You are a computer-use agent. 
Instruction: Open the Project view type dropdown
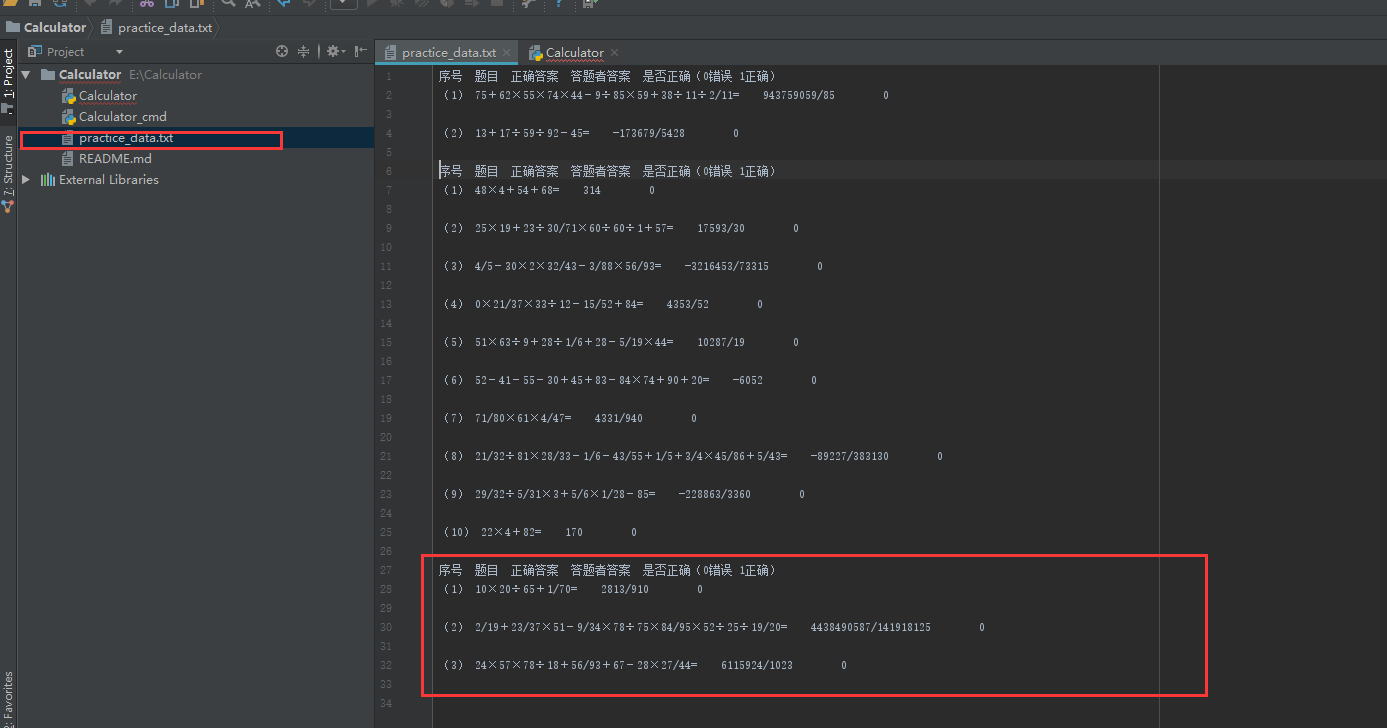point(119,52)
